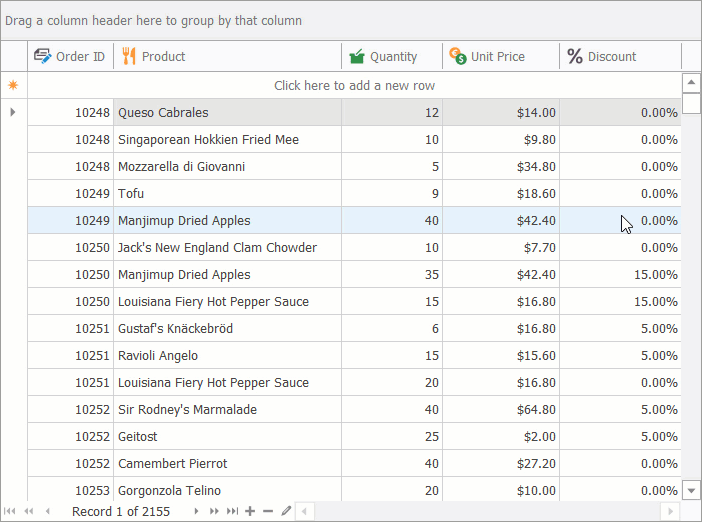The width and height of the screenshot is (702, 522).
Task: Go to the previous page of records
Action: click(28, 511)
